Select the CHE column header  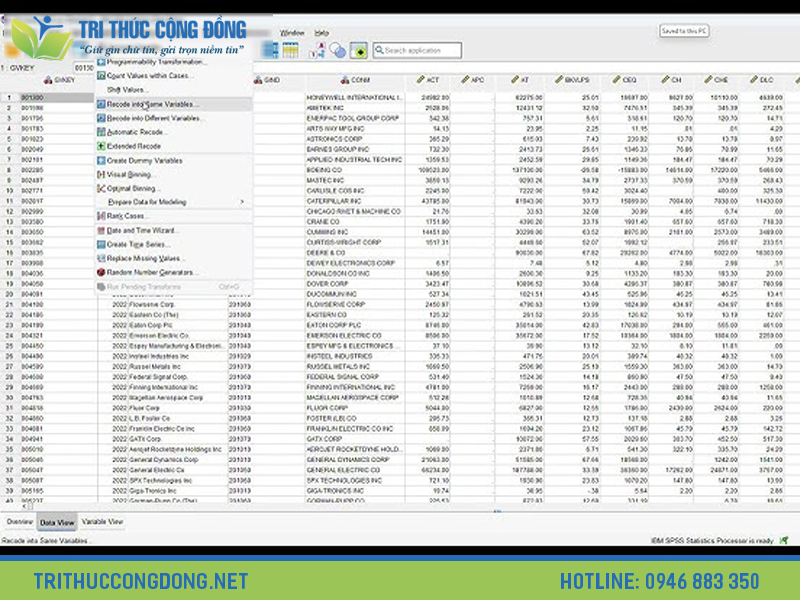click(716, 80)
